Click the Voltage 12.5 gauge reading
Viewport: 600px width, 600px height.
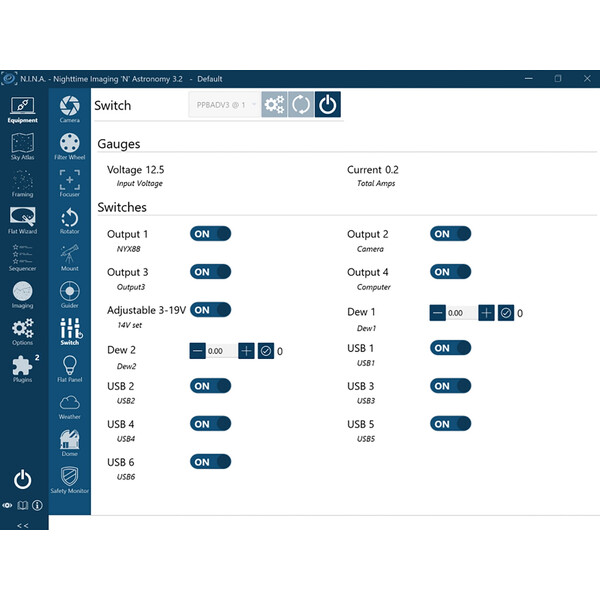[x=135, y=170]
